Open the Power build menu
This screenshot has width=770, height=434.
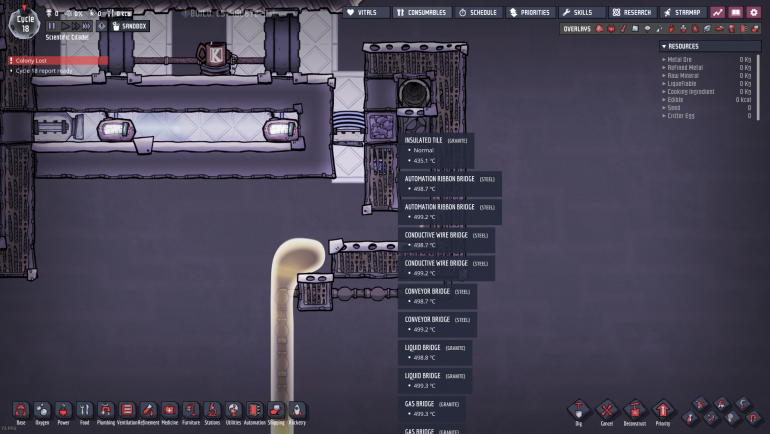(63, 410)
